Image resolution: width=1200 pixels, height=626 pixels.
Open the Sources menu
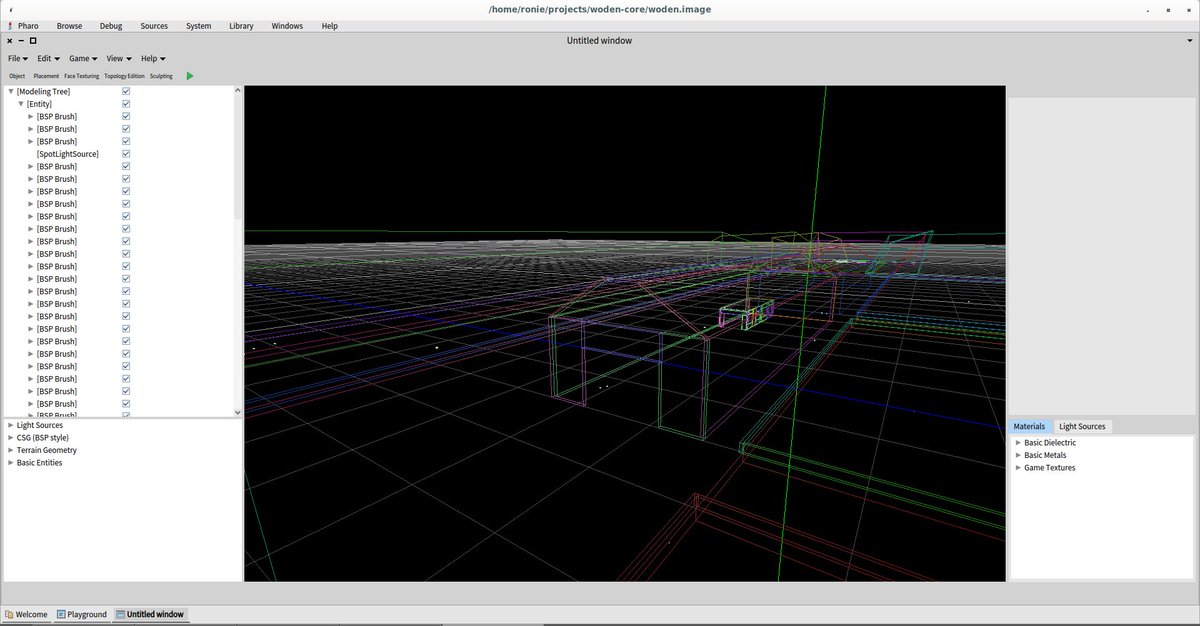[154, 26]
